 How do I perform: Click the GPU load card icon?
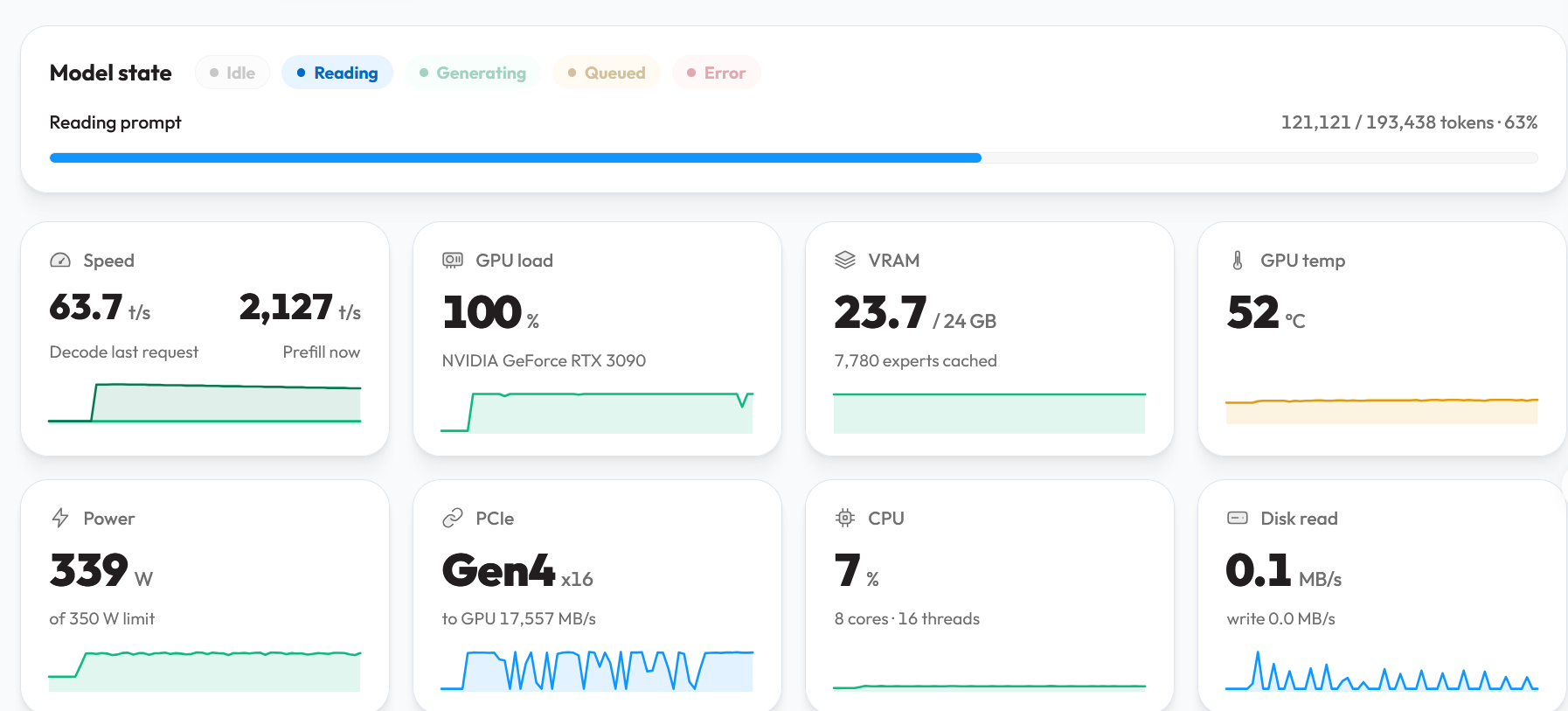453,261
